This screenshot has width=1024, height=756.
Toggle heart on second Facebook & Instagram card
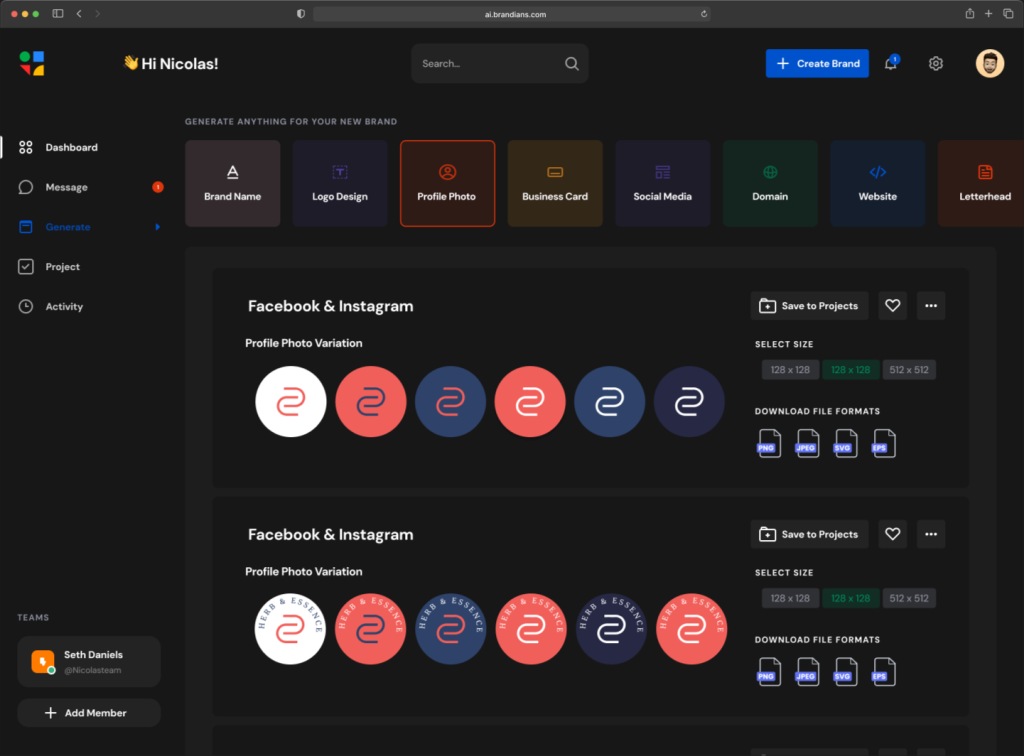click(893, 534)
